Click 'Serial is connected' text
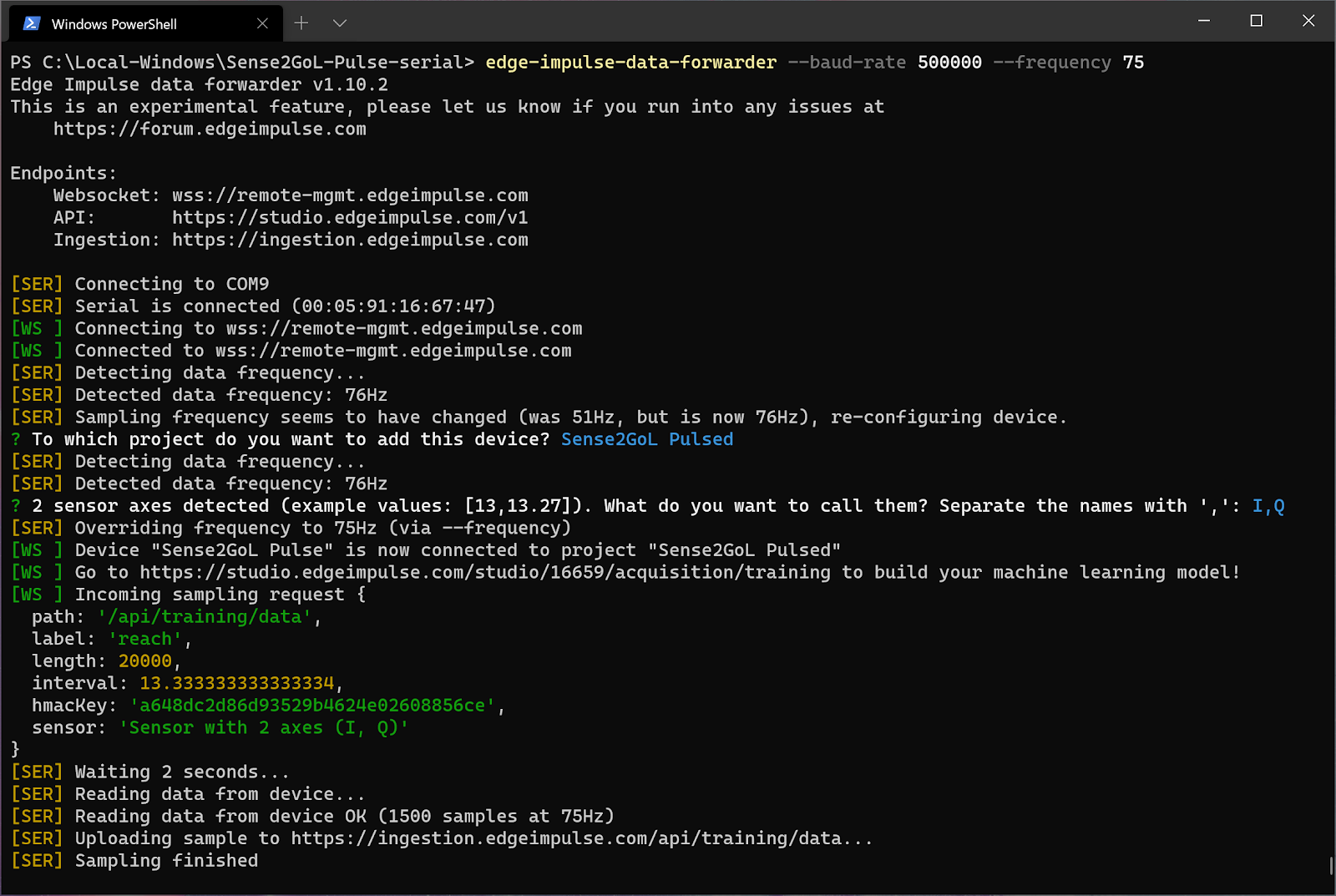Screen dimensions: 1336x896 click(178, 306)
